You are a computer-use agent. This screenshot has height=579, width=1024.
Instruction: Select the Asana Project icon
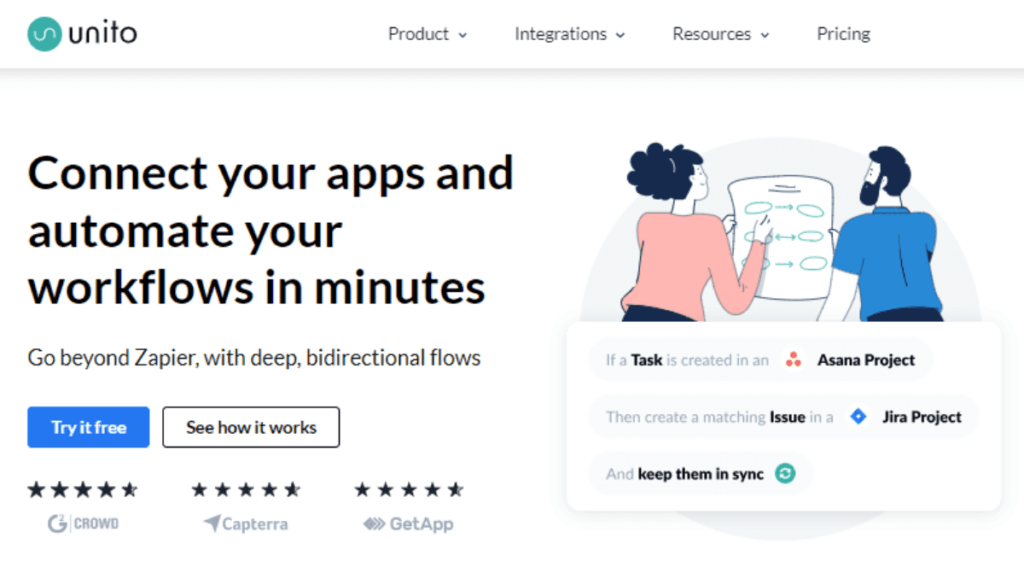(793, 360)
